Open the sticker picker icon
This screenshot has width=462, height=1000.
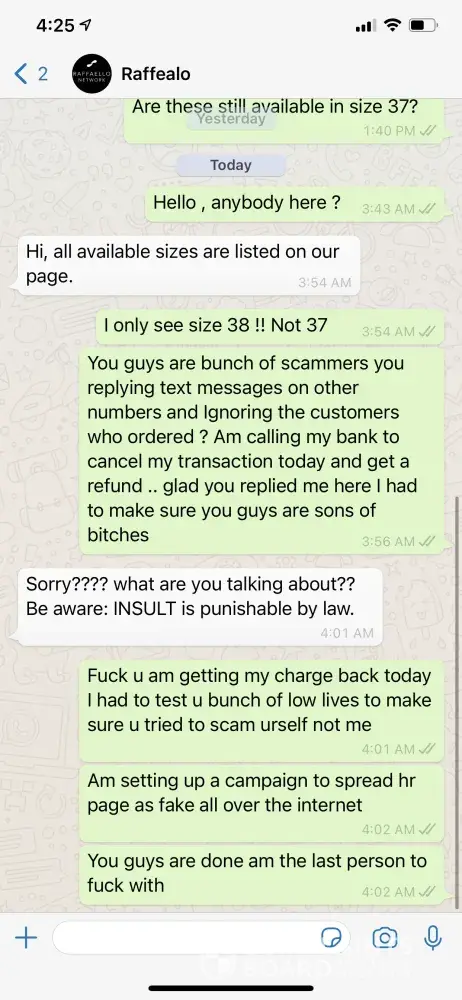pyautogui.click(x=331, y=938)
